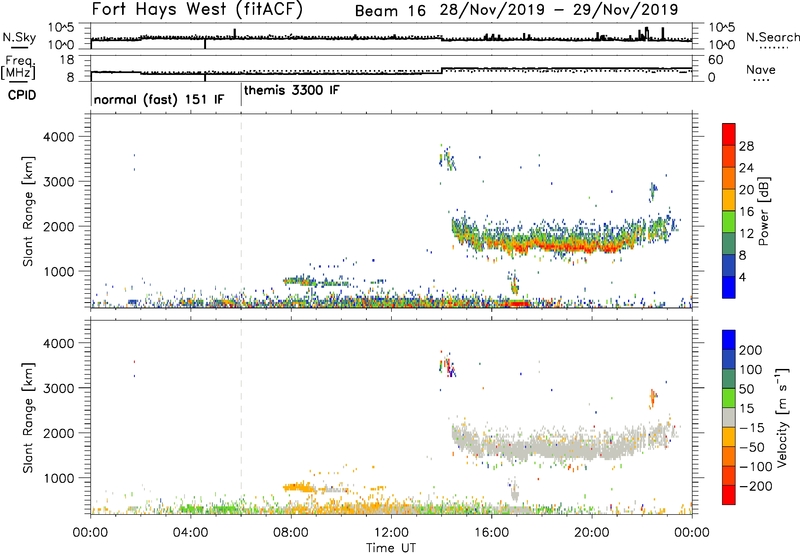Click the '10^5' tick beside N.Sky
Viewport: 800px width, 554px height.
(x=61, y=27)
